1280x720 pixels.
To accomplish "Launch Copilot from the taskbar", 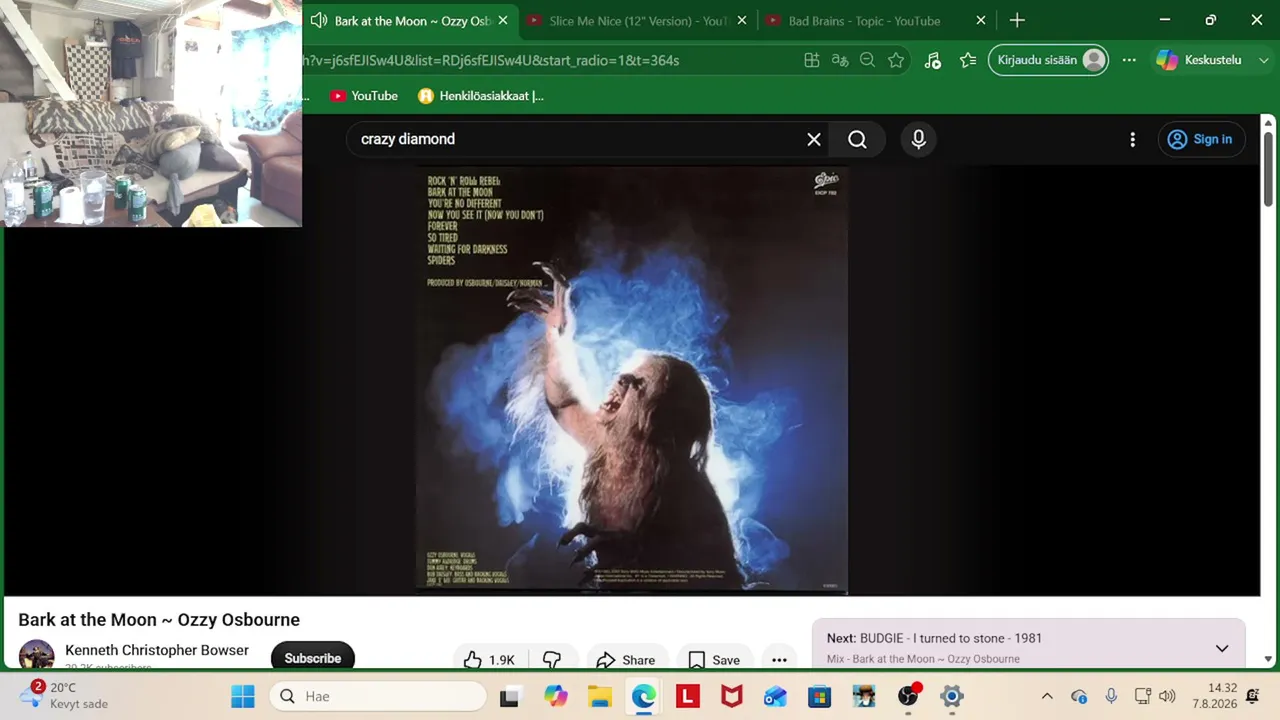I will [556, 696].
